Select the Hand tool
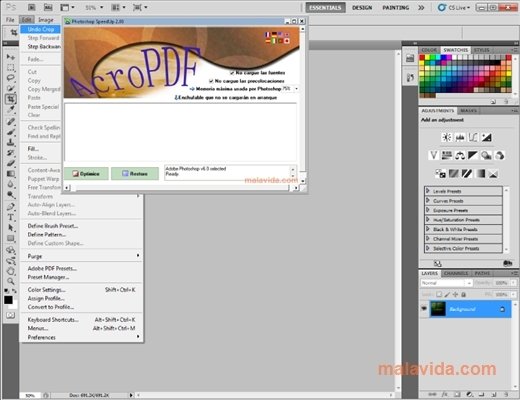520x400 pixels. [x=10, y=271]
